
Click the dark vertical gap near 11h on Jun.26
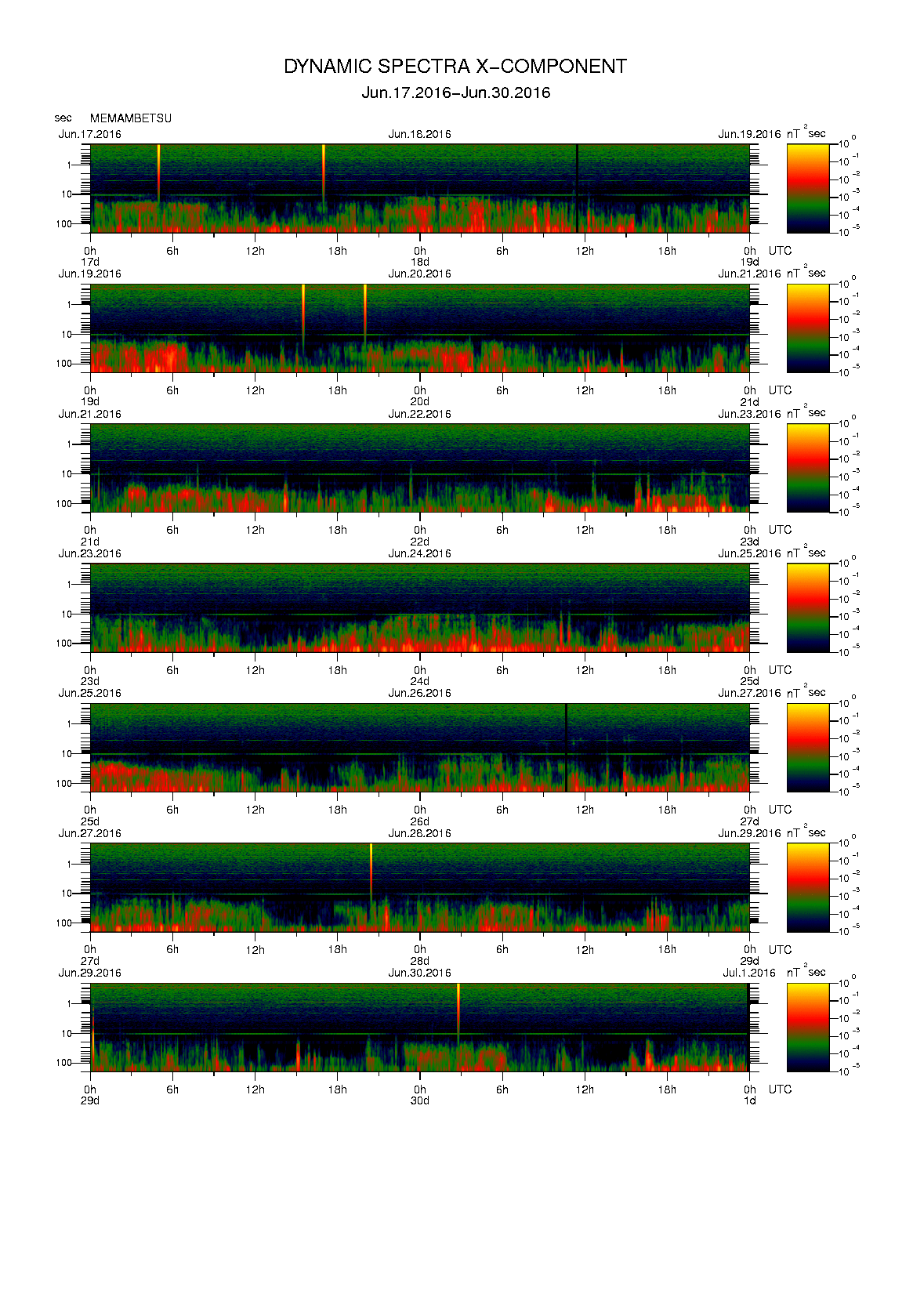(567, 748)
